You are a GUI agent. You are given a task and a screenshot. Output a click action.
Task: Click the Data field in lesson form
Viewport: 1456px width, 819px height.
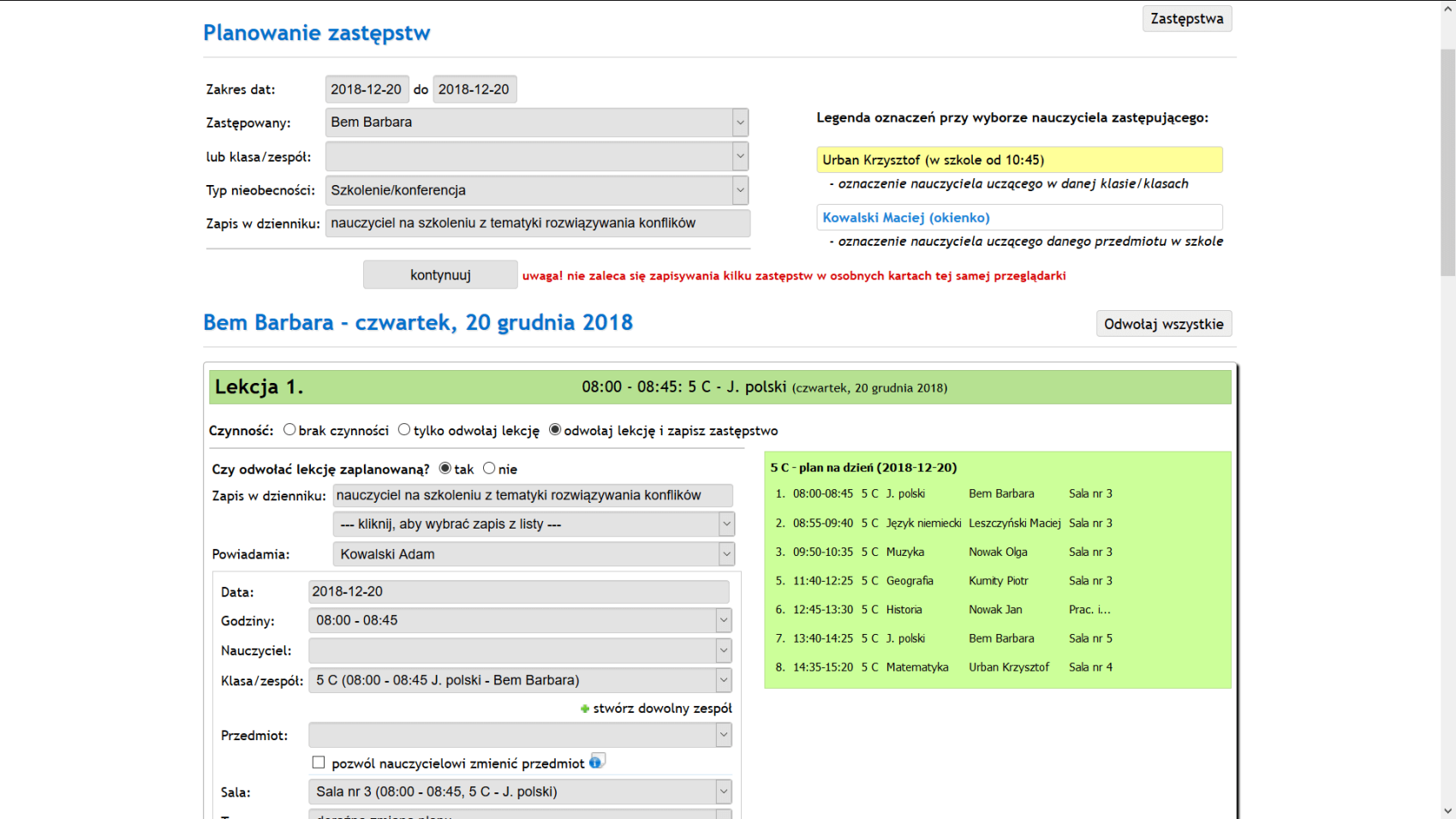(519, 592)
